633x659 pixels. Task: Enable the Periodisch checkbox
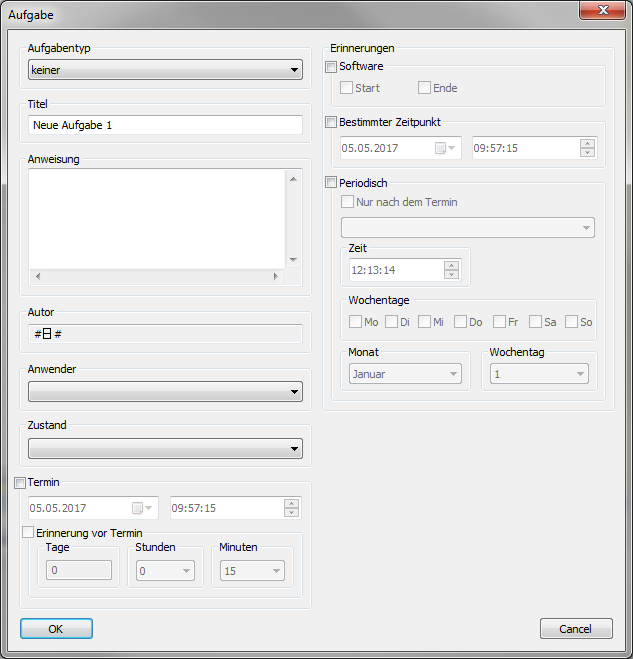point(332,183)
